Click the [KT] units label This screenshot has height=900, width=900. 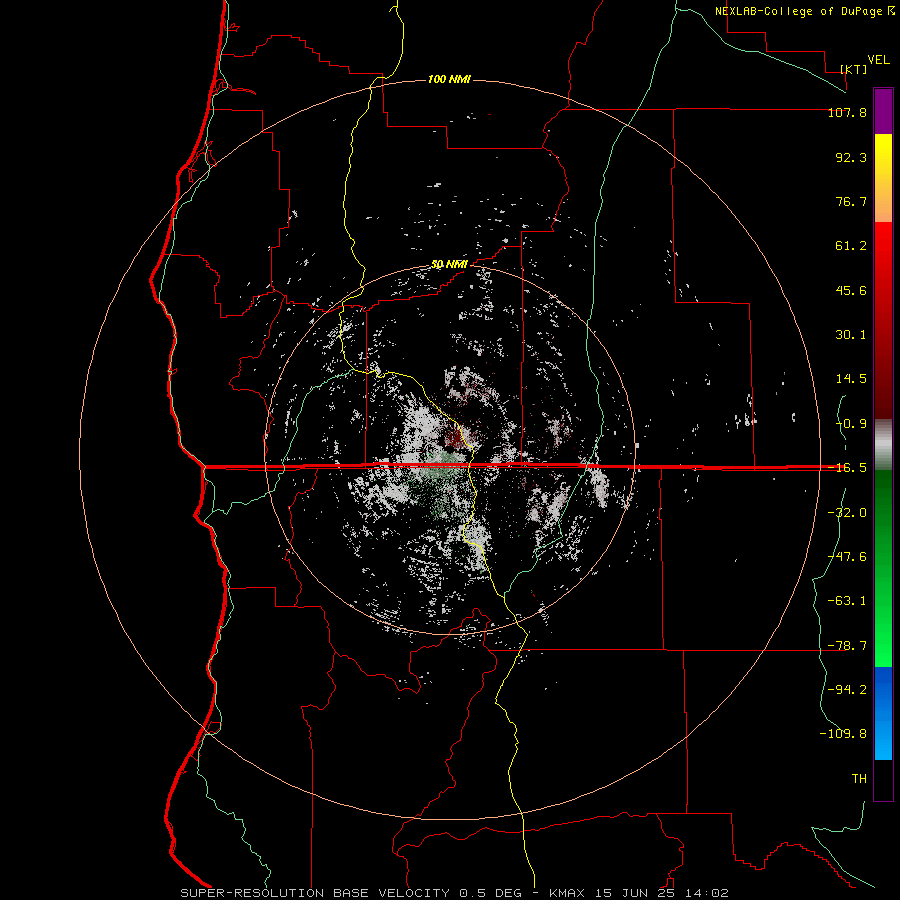854,69
